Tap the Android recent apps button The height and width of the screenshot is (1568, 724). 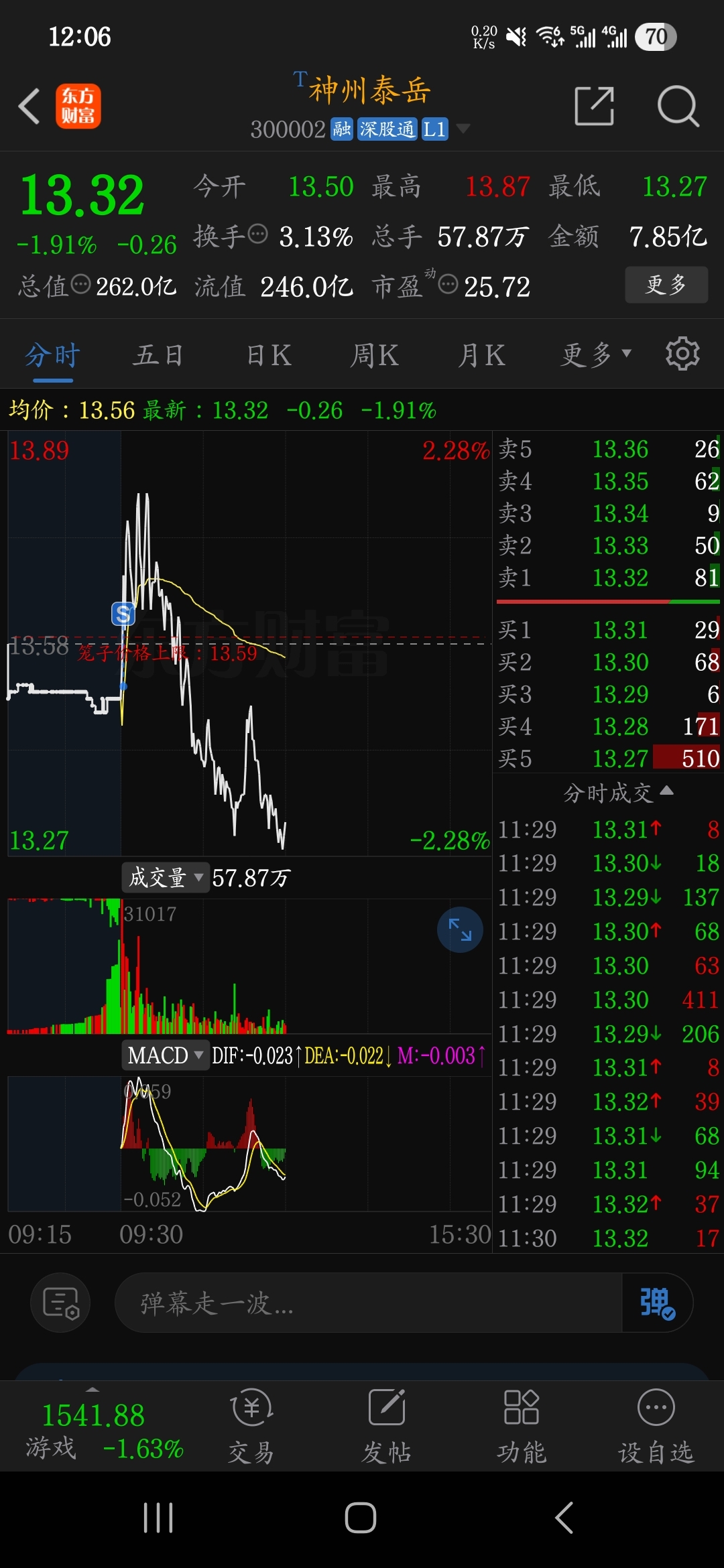[x=159, y=1517]
